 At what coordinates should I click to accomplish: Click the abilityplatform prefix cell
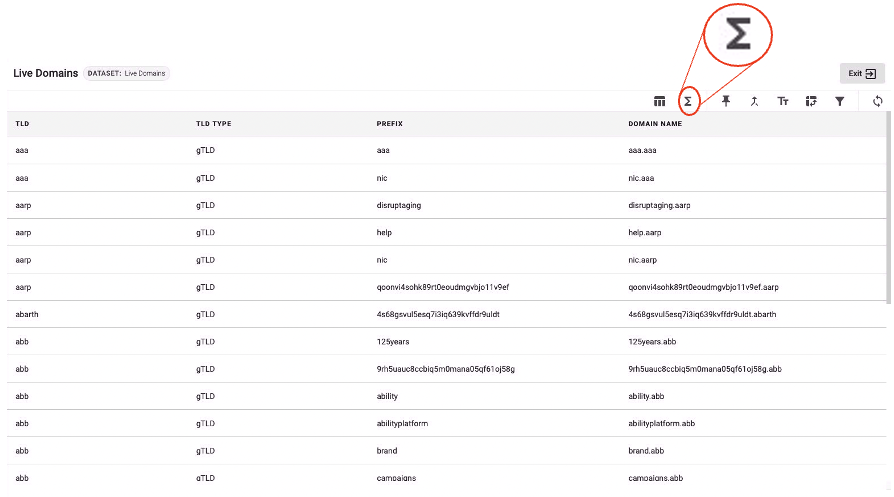click(x=402, y=424)
